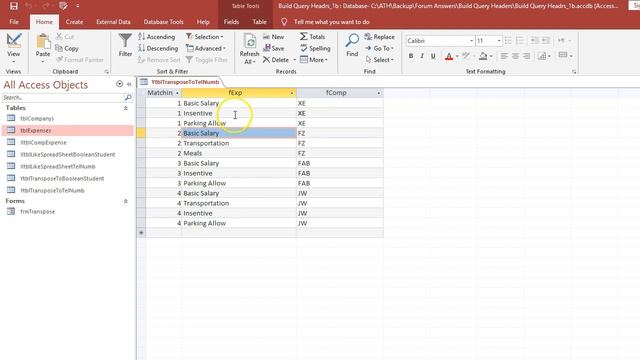
Task: Open the Selection filter dropdown
Action: tap(204, 37)
